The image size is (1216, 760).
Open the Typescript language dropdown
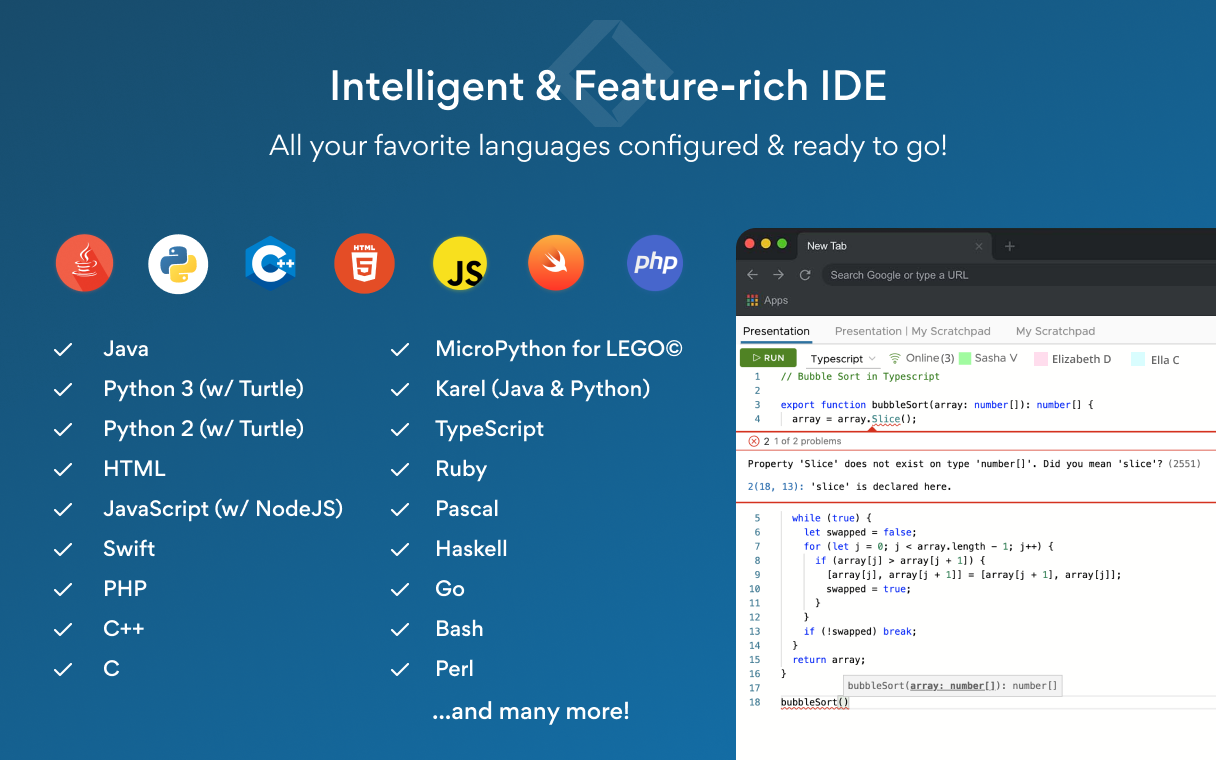843,358
